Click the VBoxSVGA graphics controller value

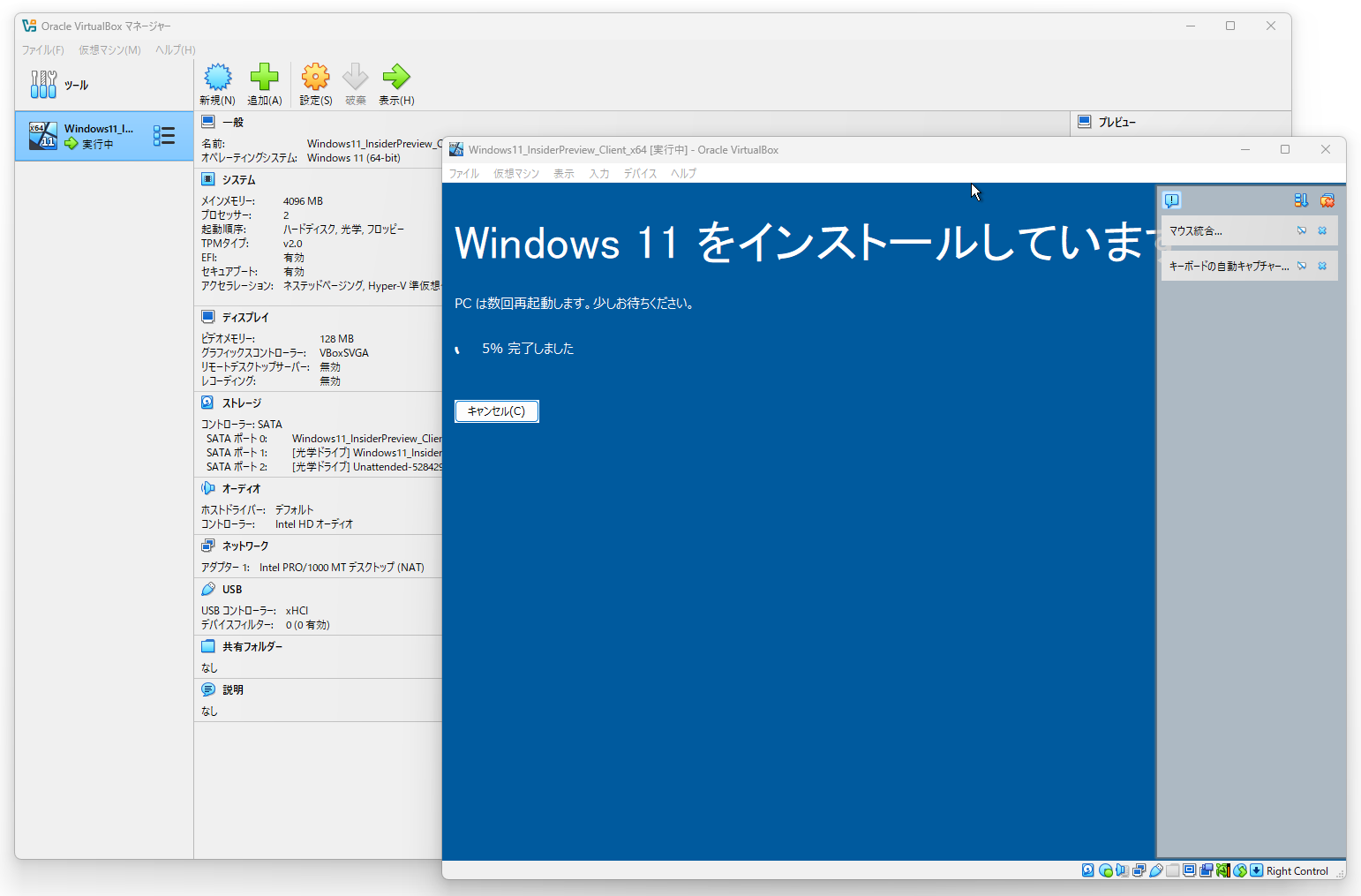coord(344,353)
